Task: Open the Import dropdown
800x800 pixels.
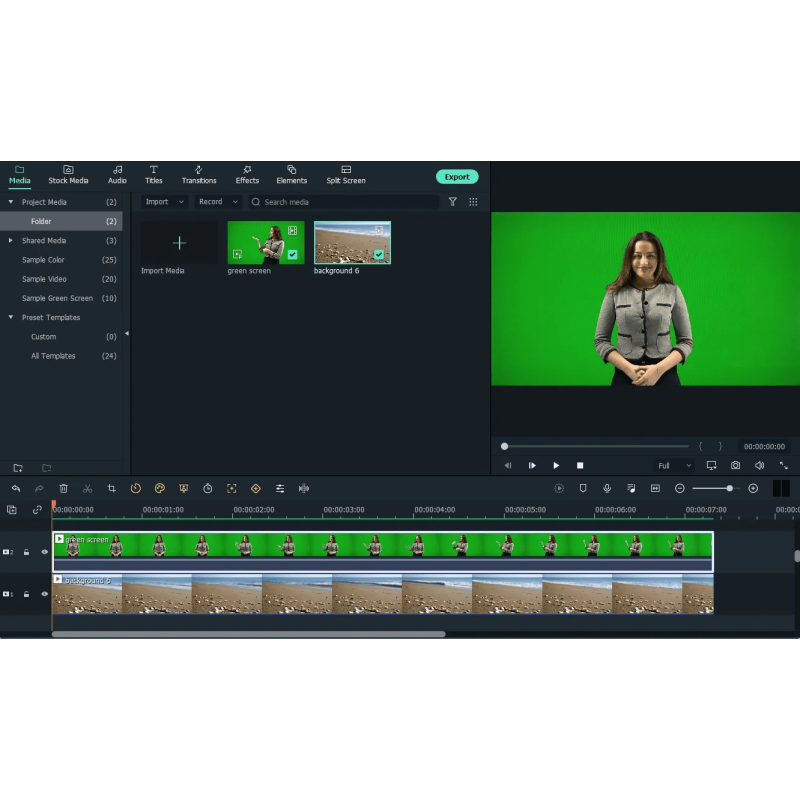Action: pyautogui.click(x=164, y=202)
